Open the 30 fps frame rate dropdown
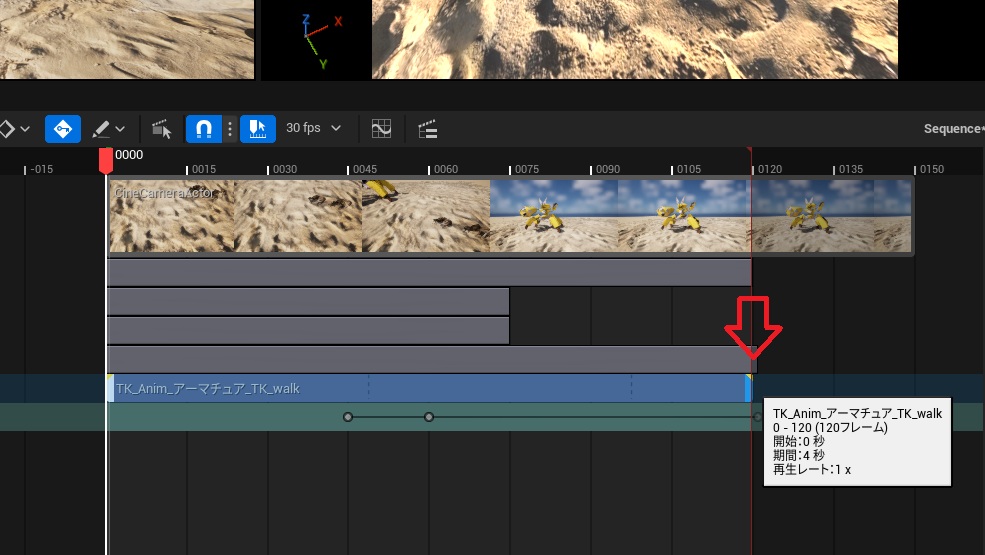The image size is (985, 555). 313,128
